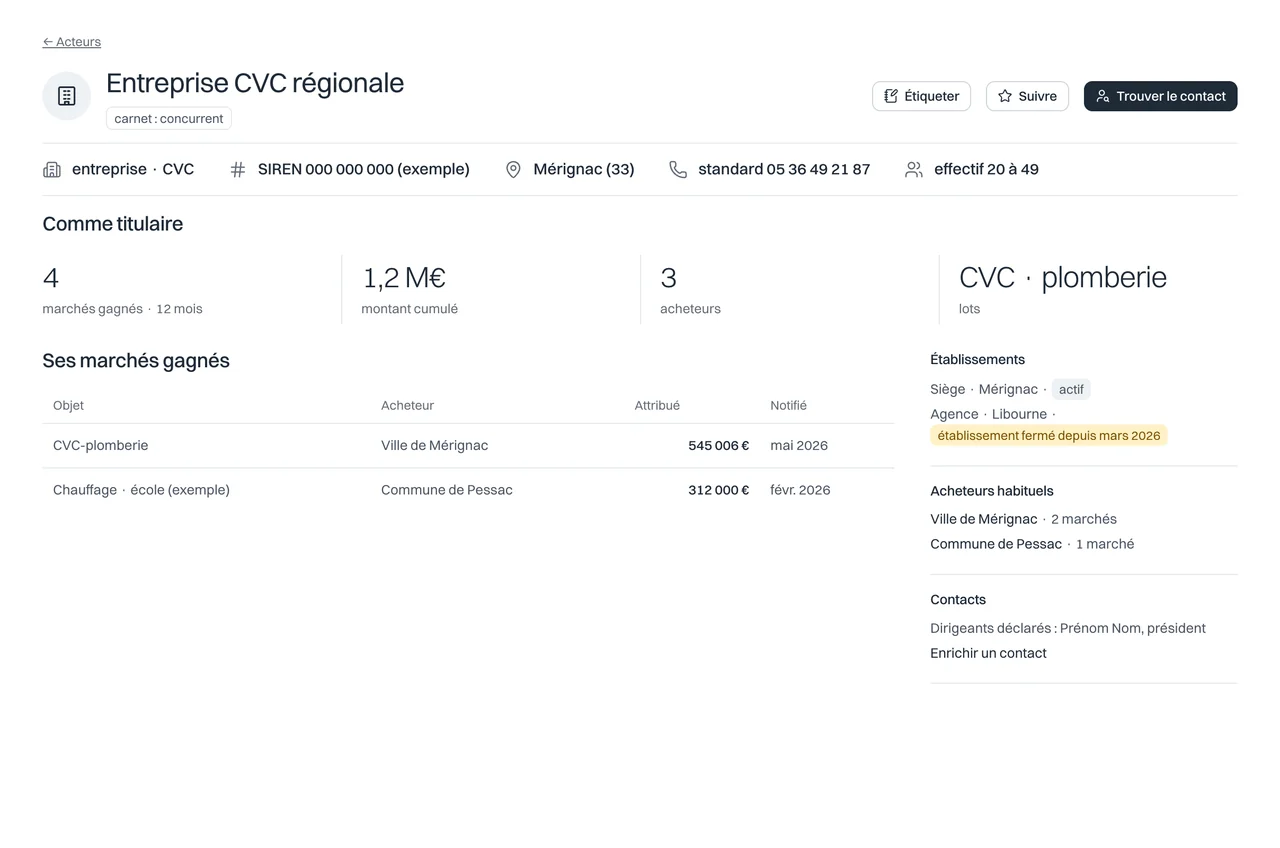Image resolution: width=1280 pixels, height=848 pixels.
Task: Click the 'Dirigeants déclarés' line
Action: 1068,628
